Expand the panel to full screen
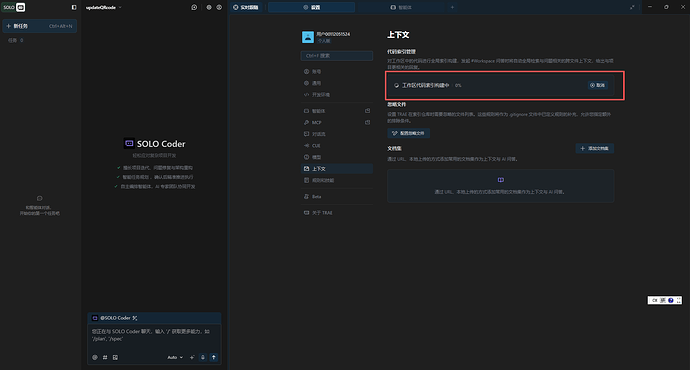 coord(632,7)
